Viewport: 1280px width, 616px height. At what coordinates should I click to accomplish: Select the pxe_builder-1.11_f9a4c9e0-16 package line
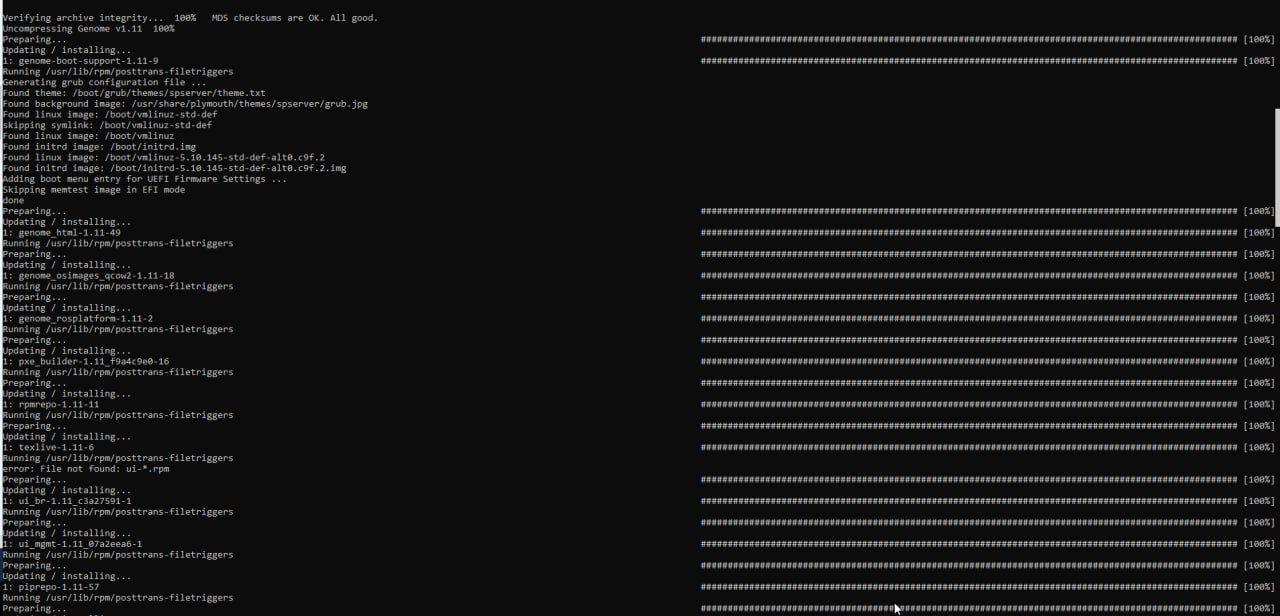(85, 362)
